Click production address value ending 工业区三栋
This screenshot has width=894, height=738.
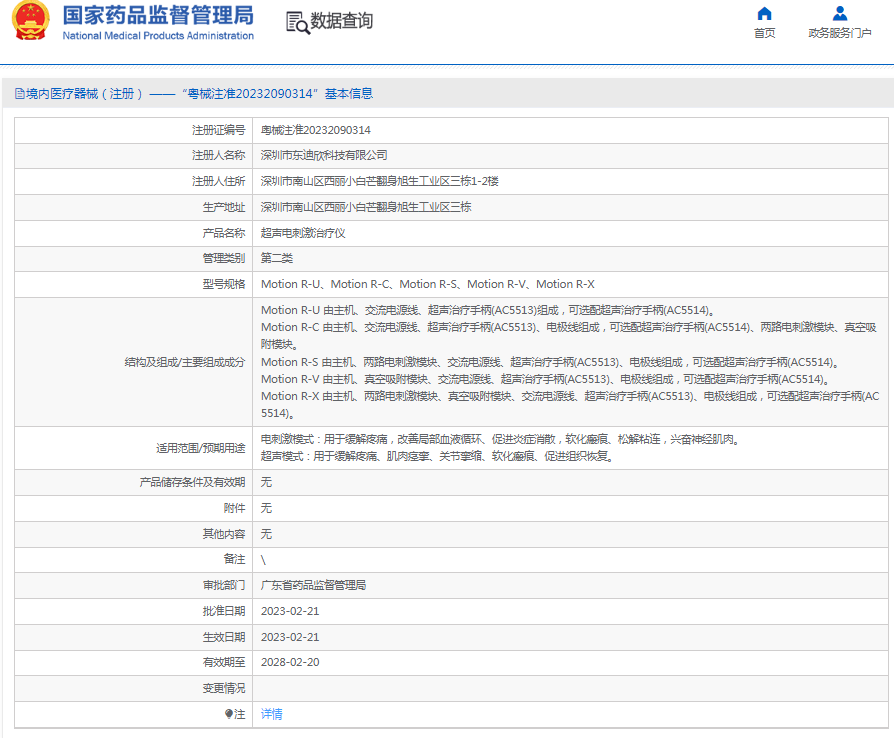[365, 207]
